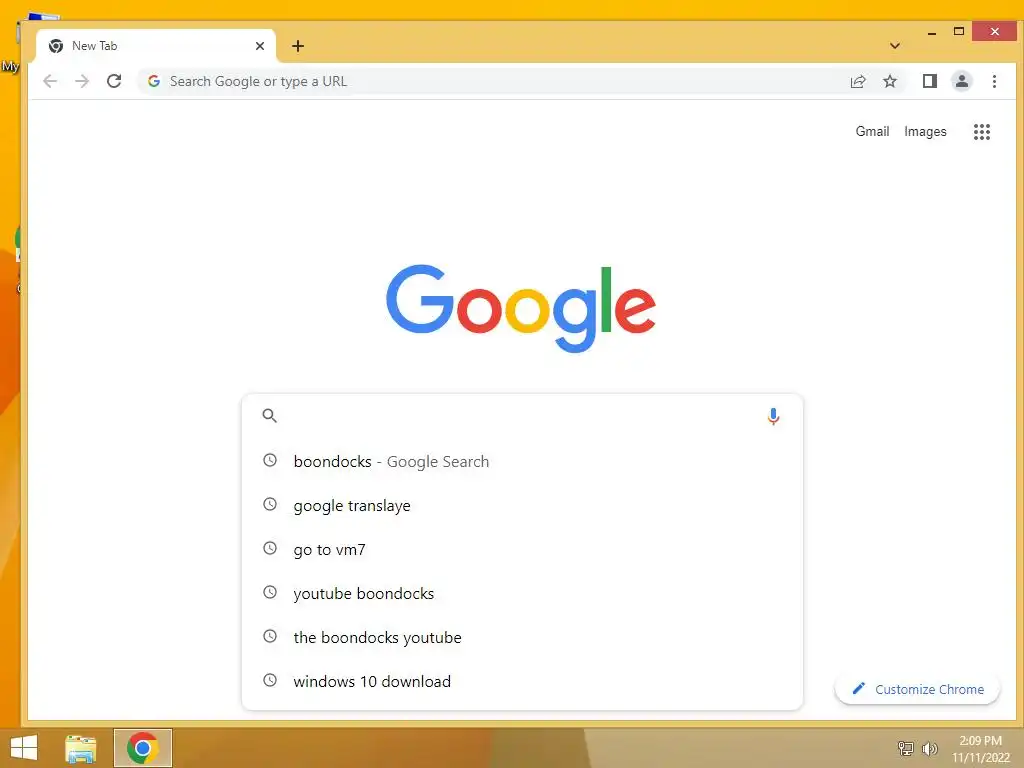
Task: Open the Gmail link
Action: pyautogui.click(x=872, y=131)
